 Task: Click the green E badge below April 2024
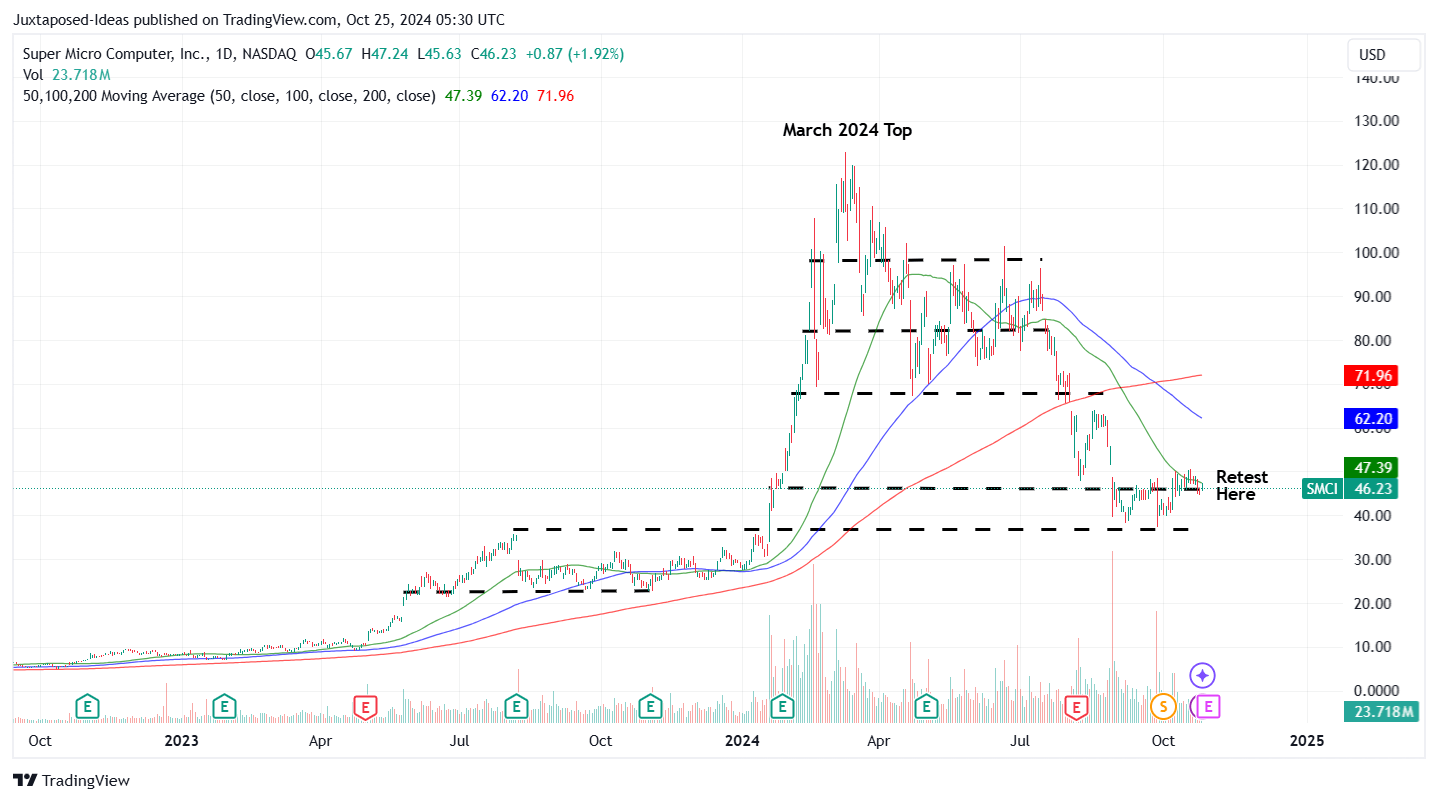926,707
